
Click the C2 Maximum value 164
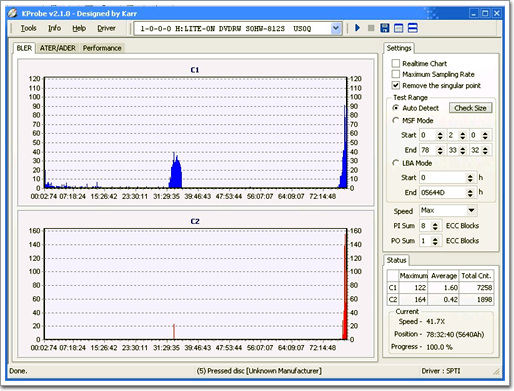click(x=413, y=299)
